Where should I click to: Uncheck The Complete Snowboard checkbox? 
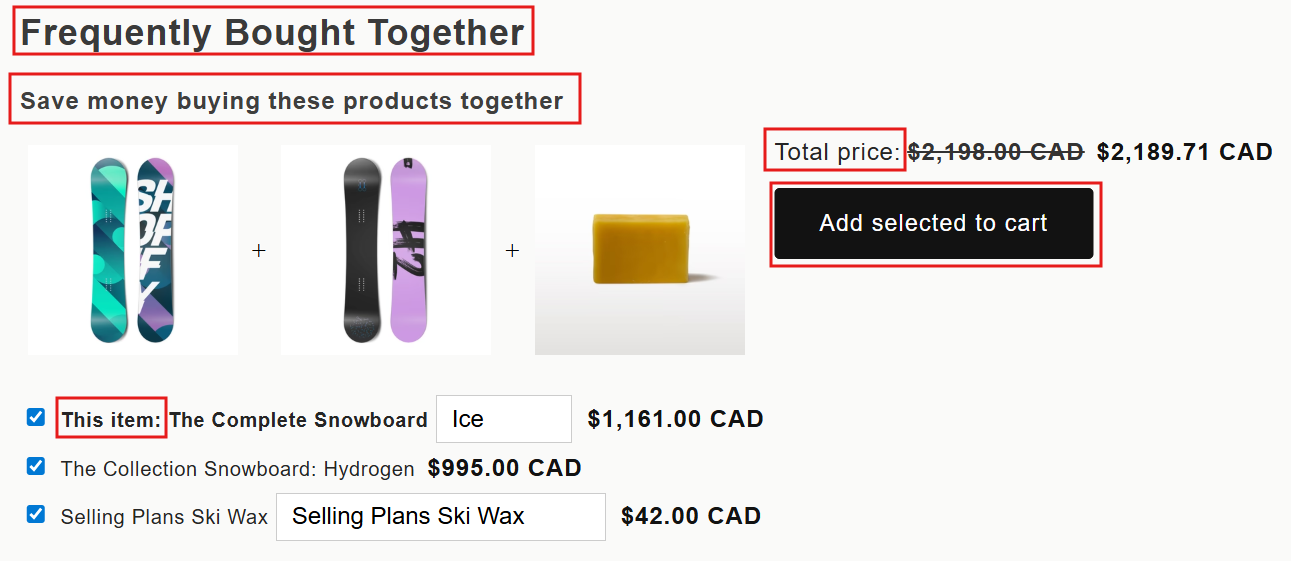36,418
